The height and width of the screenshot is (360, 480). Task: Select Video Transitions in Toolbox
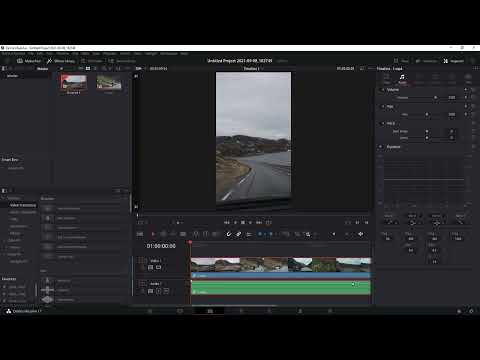click(x=22, y=205)
